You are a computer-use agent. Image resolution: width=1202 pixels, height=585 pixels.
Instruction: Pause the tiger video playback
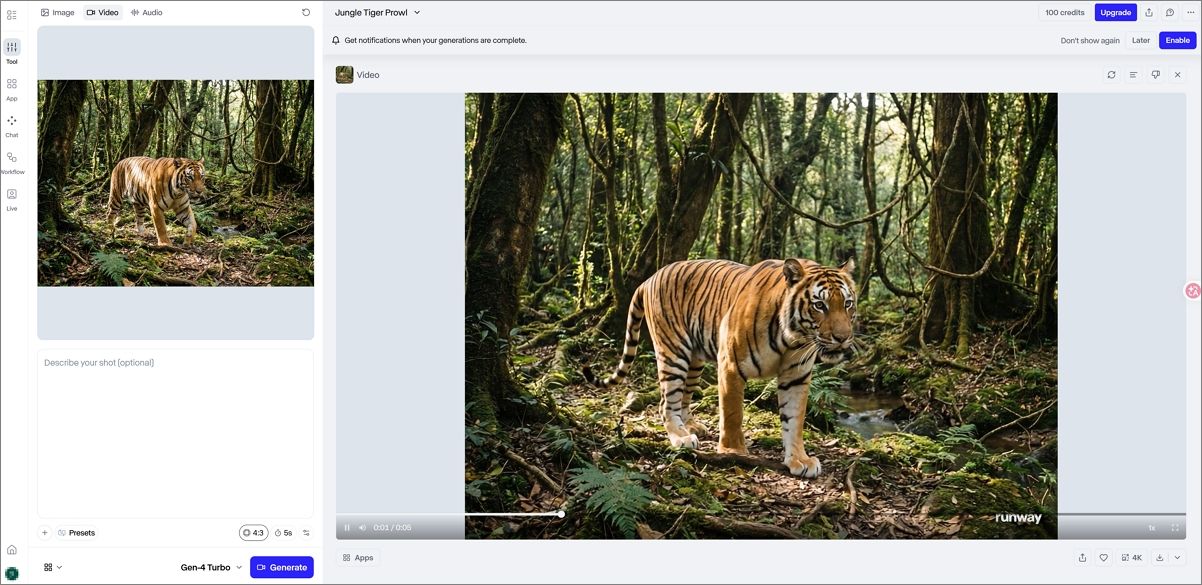pos(347,528)
